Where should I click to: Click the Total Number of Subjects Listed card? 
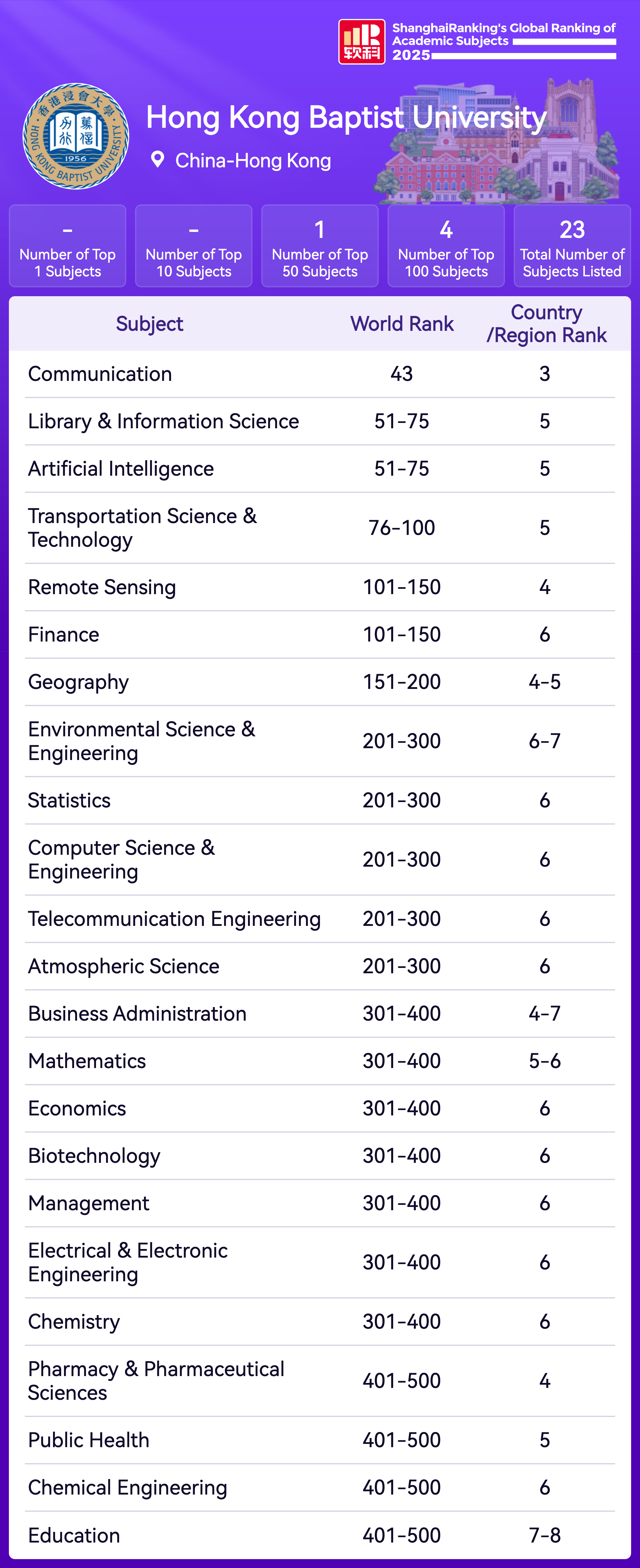572,246
